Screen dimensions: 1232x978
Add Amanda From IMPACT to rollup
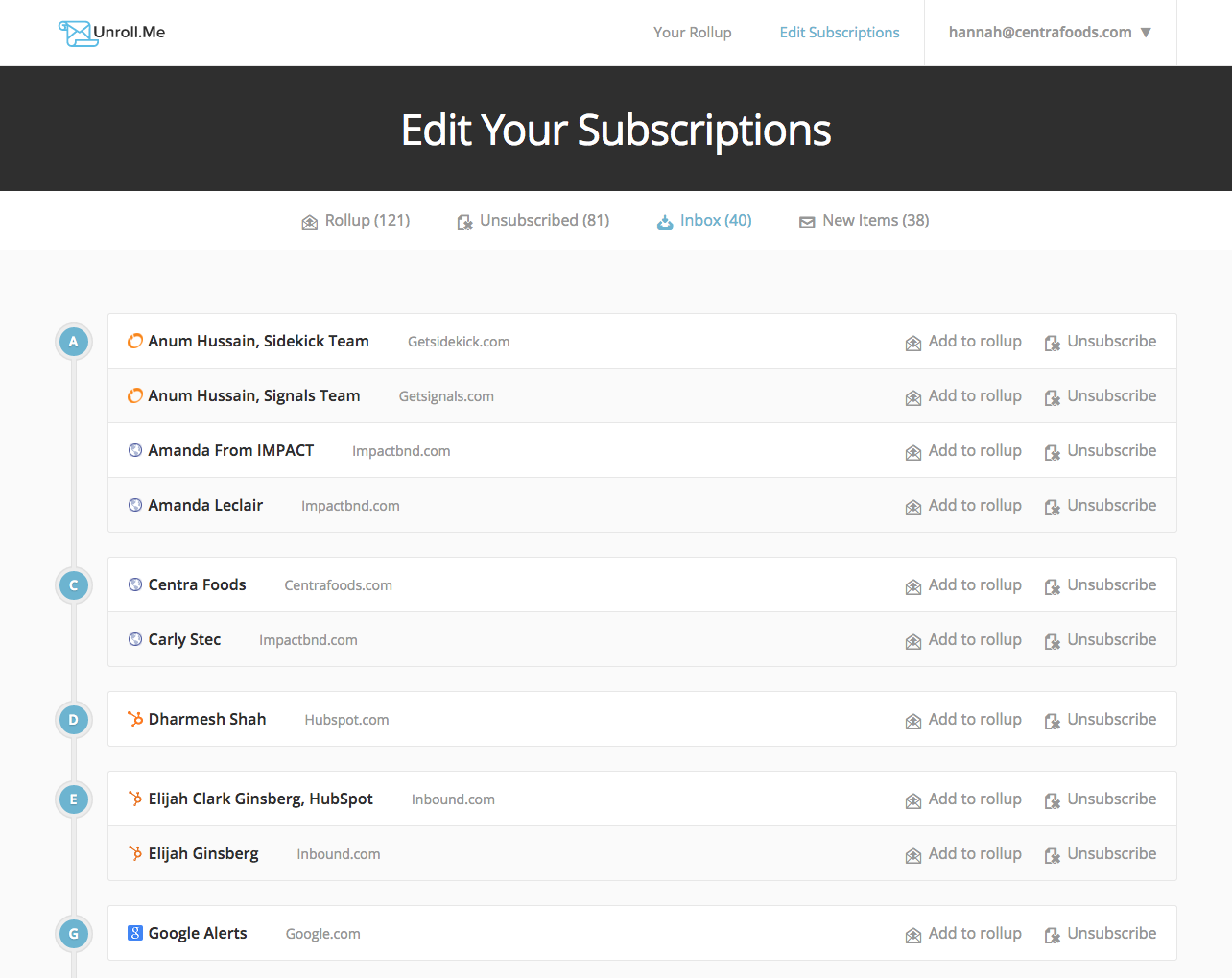963,451
